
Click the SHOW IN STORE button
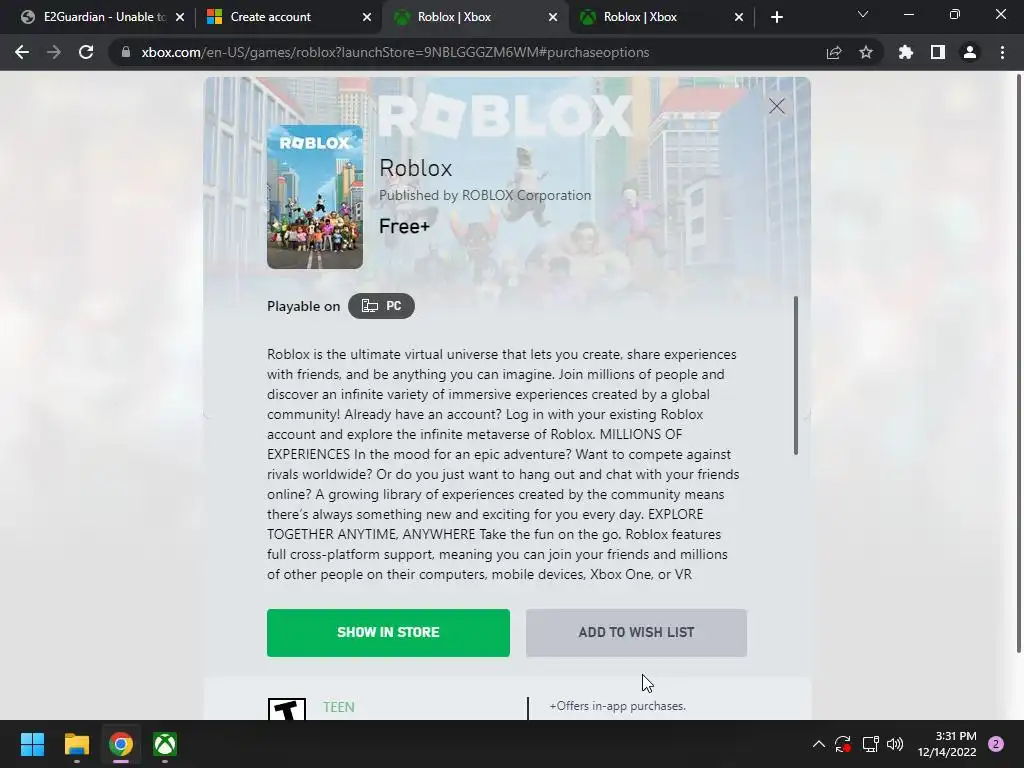click(388, 632)
